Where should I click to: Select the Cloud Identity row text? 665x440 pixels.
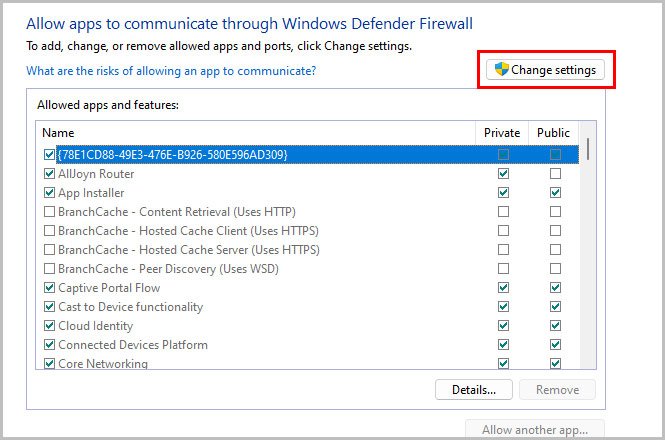(95, 326)
